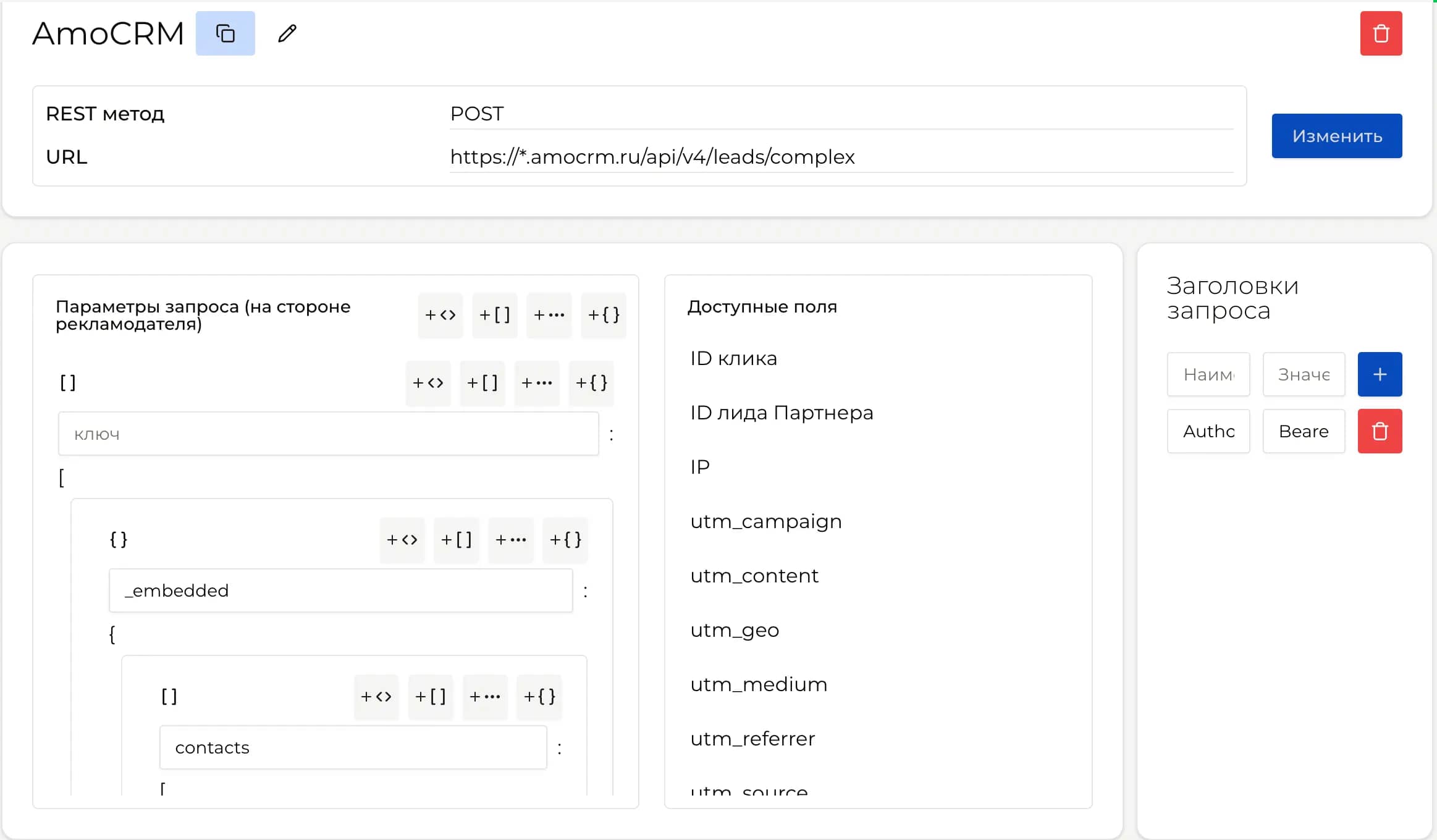The width and height of the screenshot is (1437, 840).
Task: Add an array with the +[] icon beside the {} block
Action: 457,540
